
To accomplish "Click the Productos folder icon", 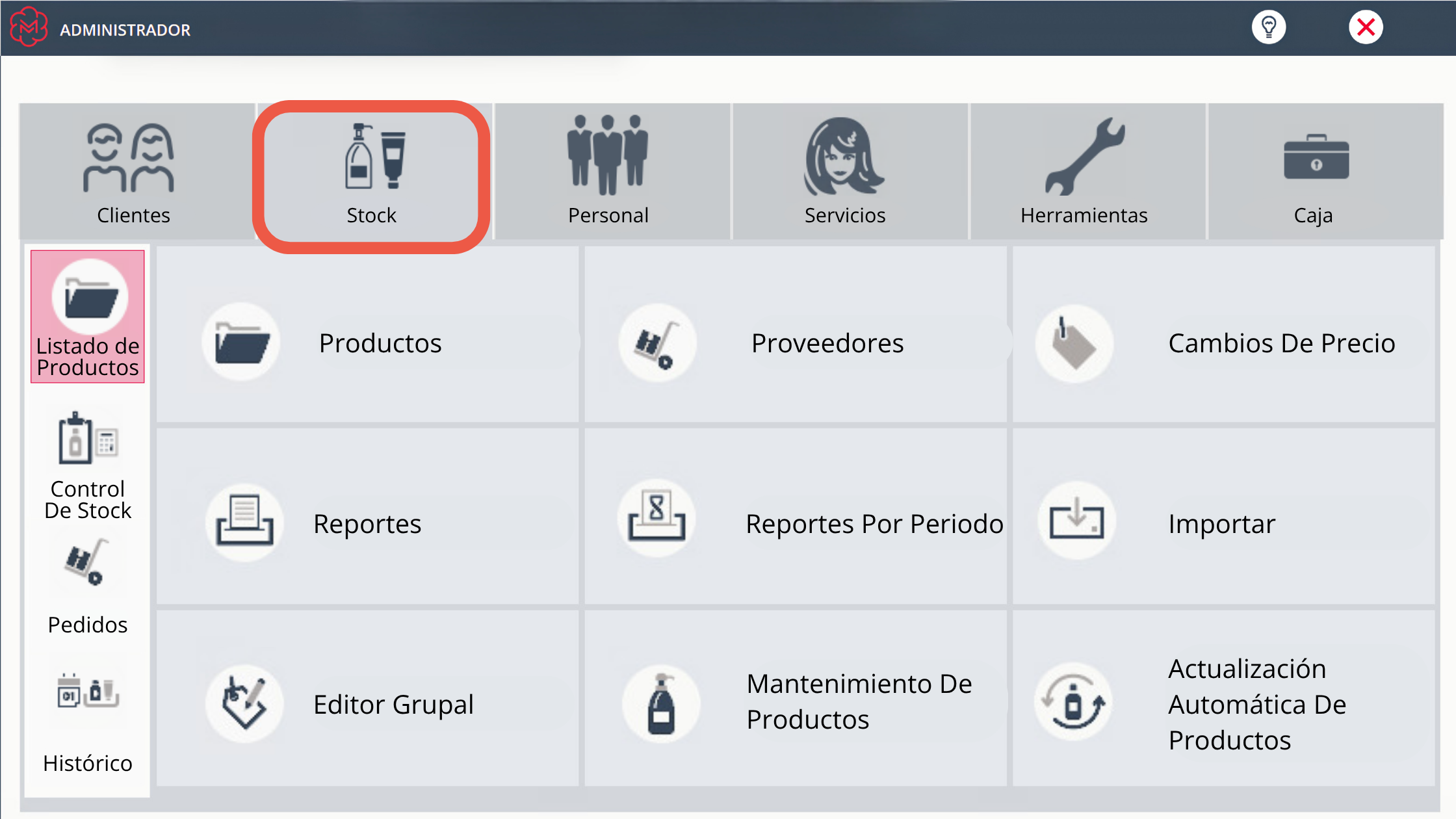I will point(241,342).
